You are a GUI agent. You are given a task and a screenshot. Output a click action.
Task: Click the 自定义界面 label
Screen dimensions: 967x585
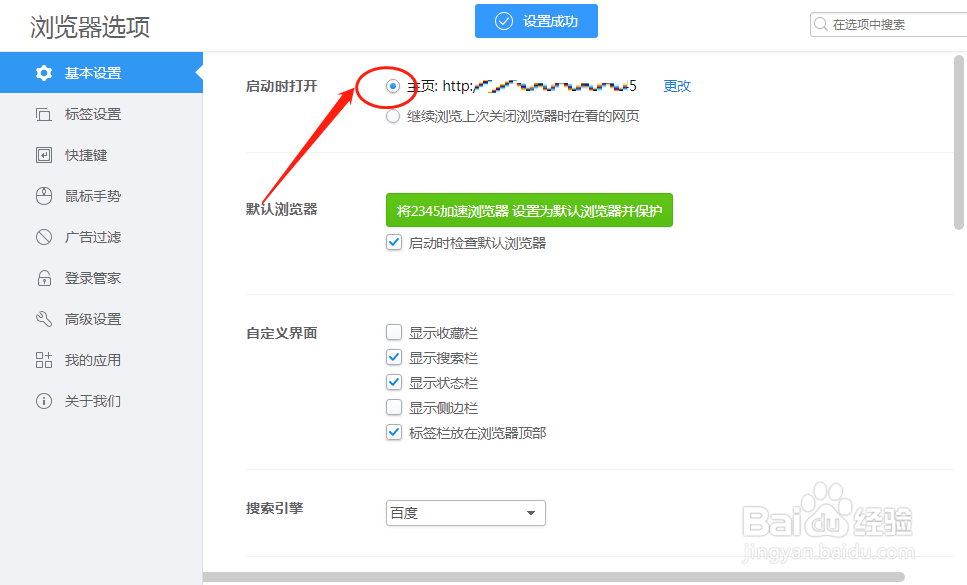(281, 333)
